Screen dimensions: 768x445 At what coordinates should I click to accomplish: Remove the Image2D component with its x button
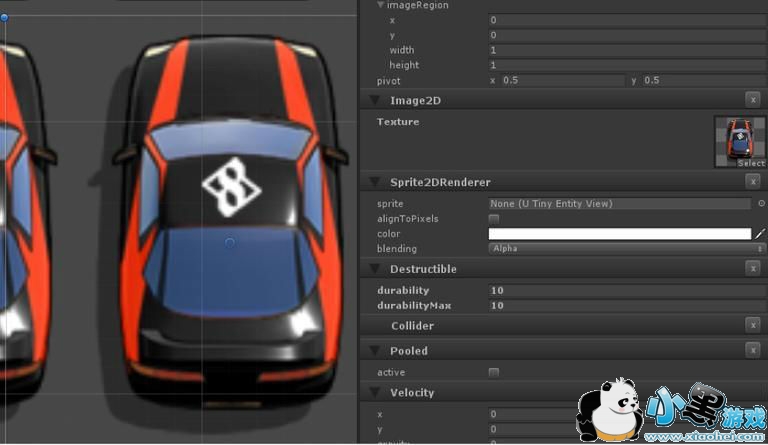click(753, 100)
